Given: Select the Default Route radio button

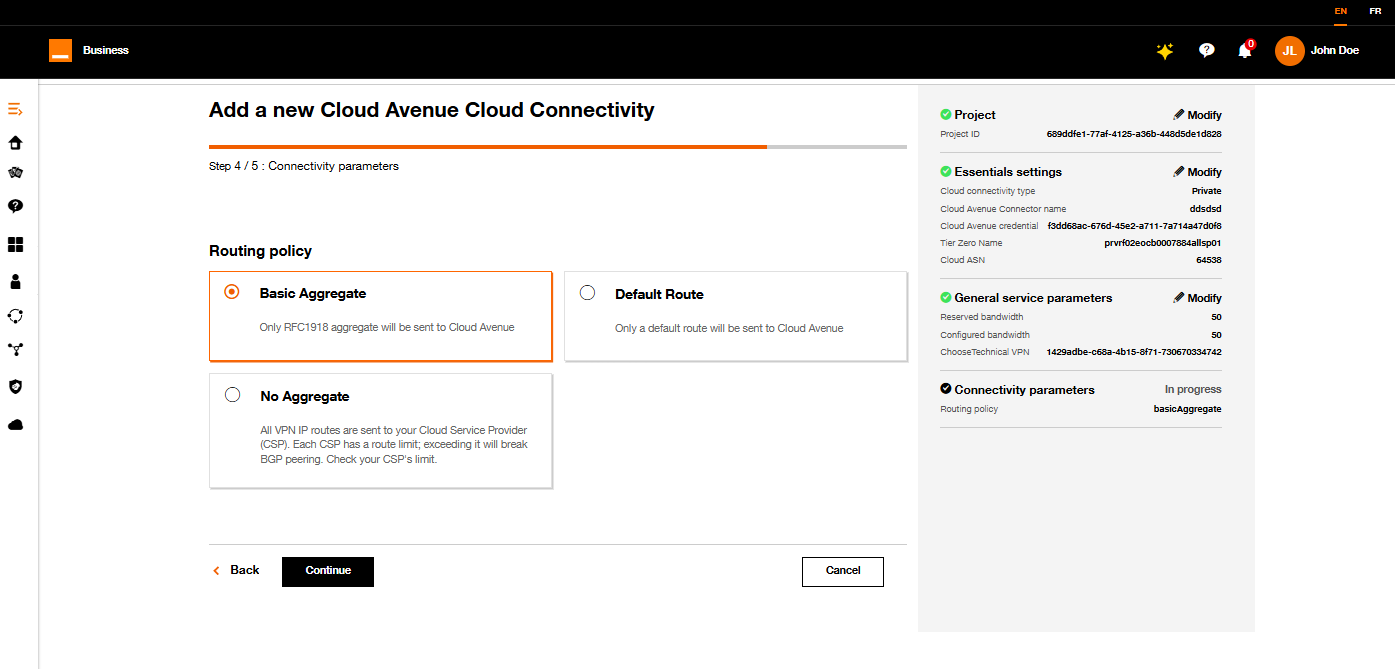Looking at the screenshot, I should pyautogui.click(x=588, y=292).
